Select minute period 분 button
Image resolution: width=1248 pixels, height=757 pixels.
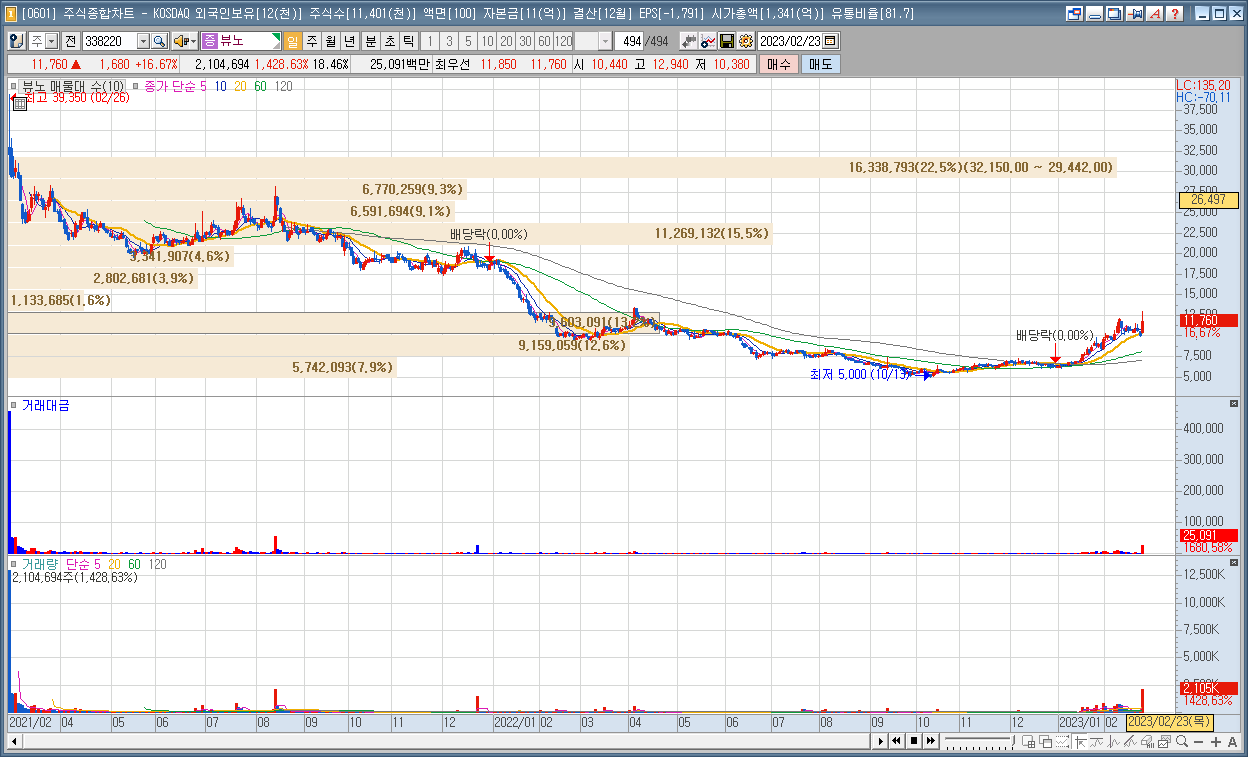(x=370, y=41)
